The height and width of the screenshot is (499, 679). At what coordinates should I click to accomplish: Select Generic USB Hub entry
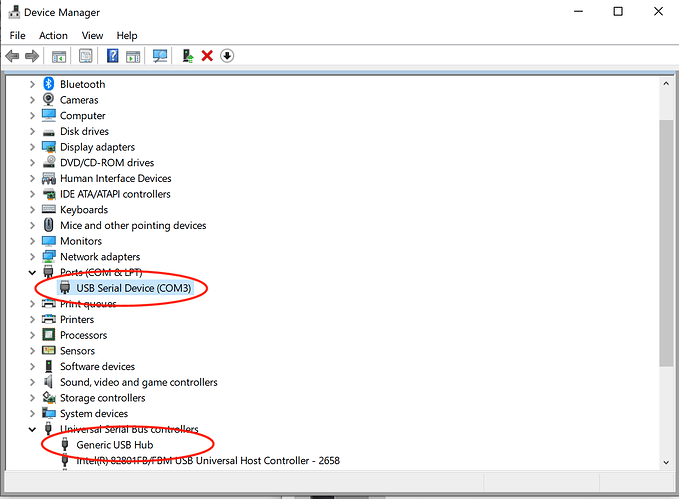(x=115, y=445)
